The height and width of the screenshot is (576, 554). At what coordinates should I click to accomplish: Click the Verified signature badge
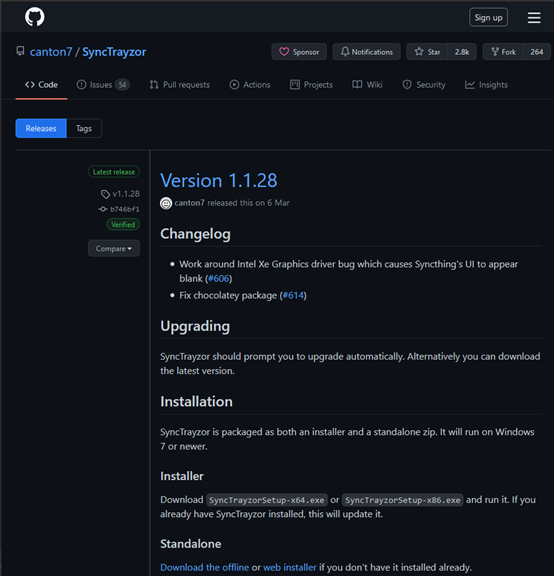point(123,224)
